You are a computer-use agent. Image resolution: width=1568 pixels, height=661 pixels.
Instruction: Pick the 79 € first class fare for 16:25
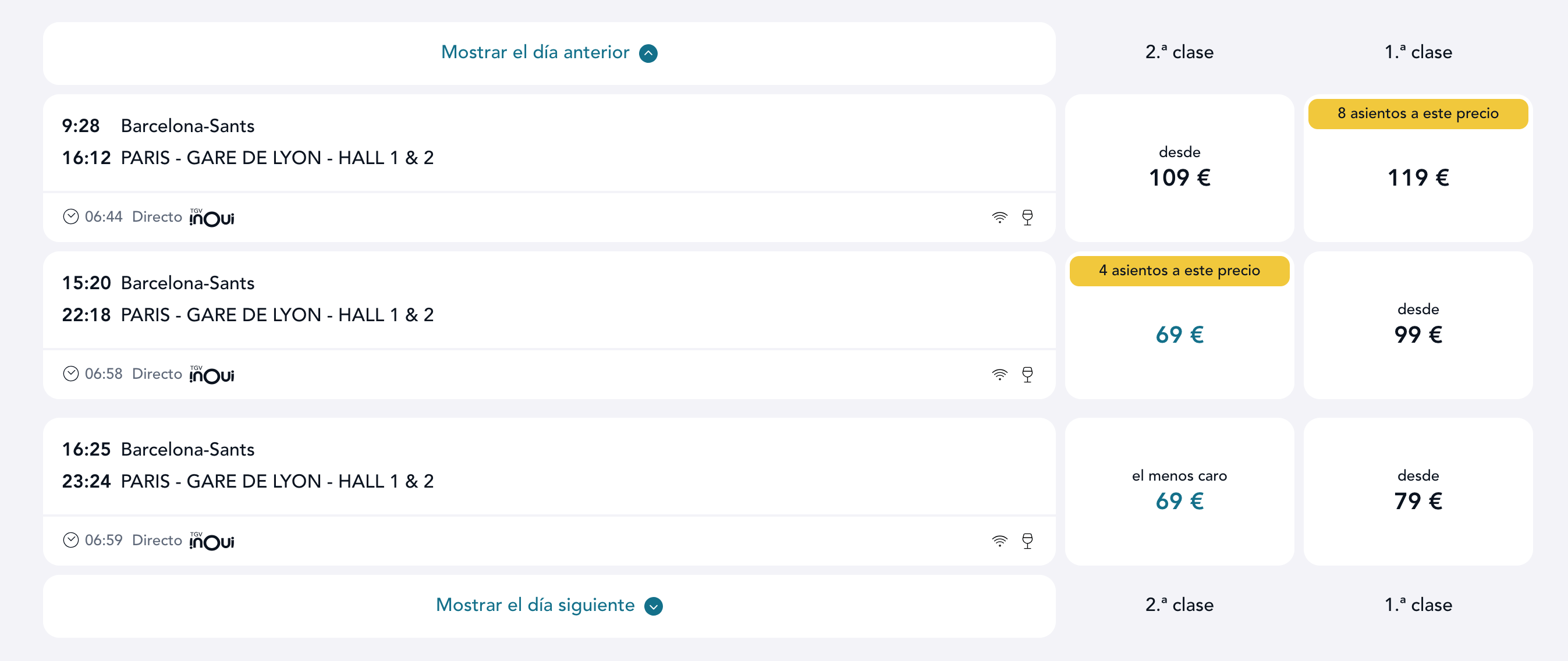coord(1418,492)
